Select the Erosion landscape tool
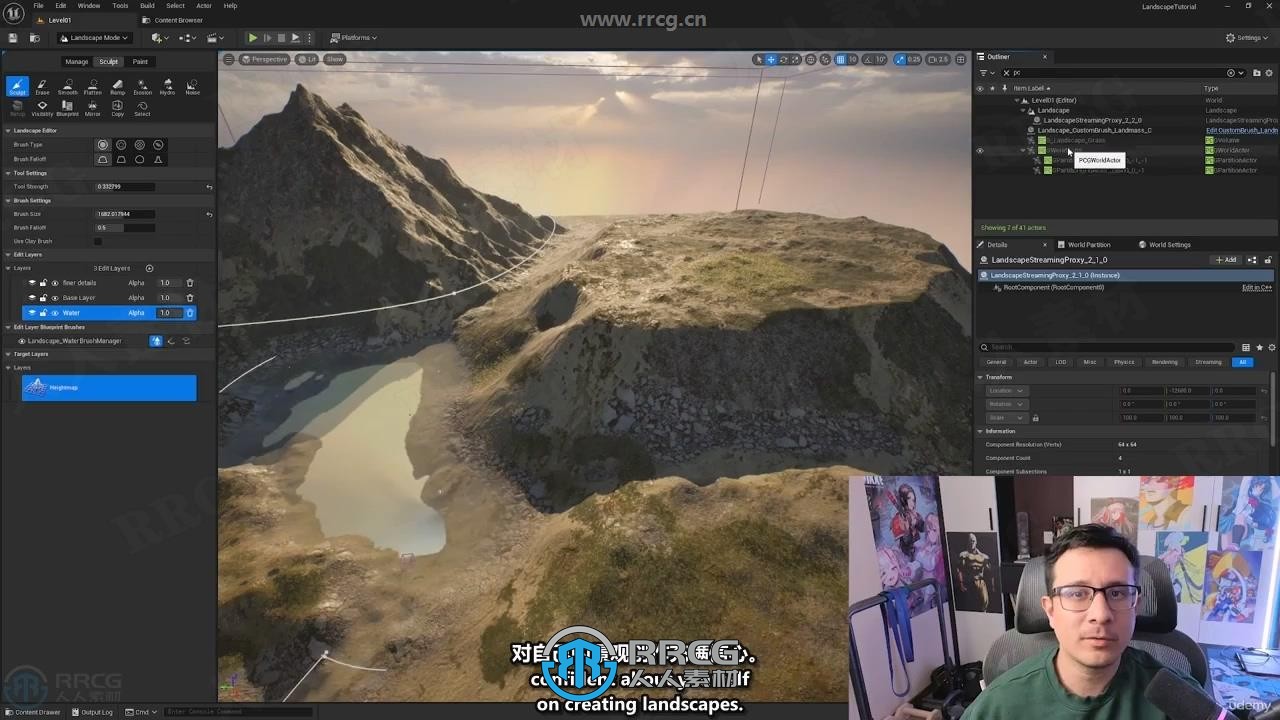 [x=142, y=86]
